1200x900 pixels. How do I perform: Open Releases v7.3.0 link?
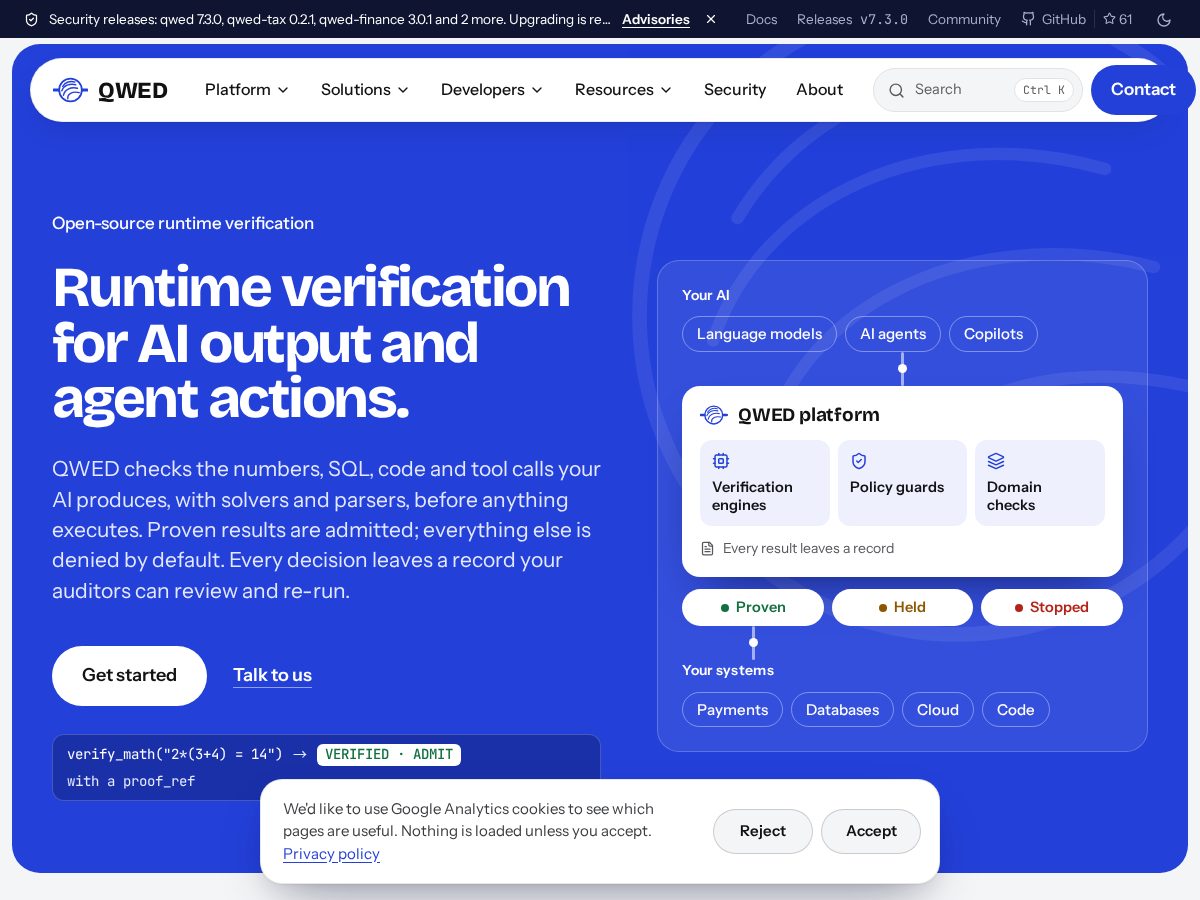pyautogui.click(x=852, y=19)
